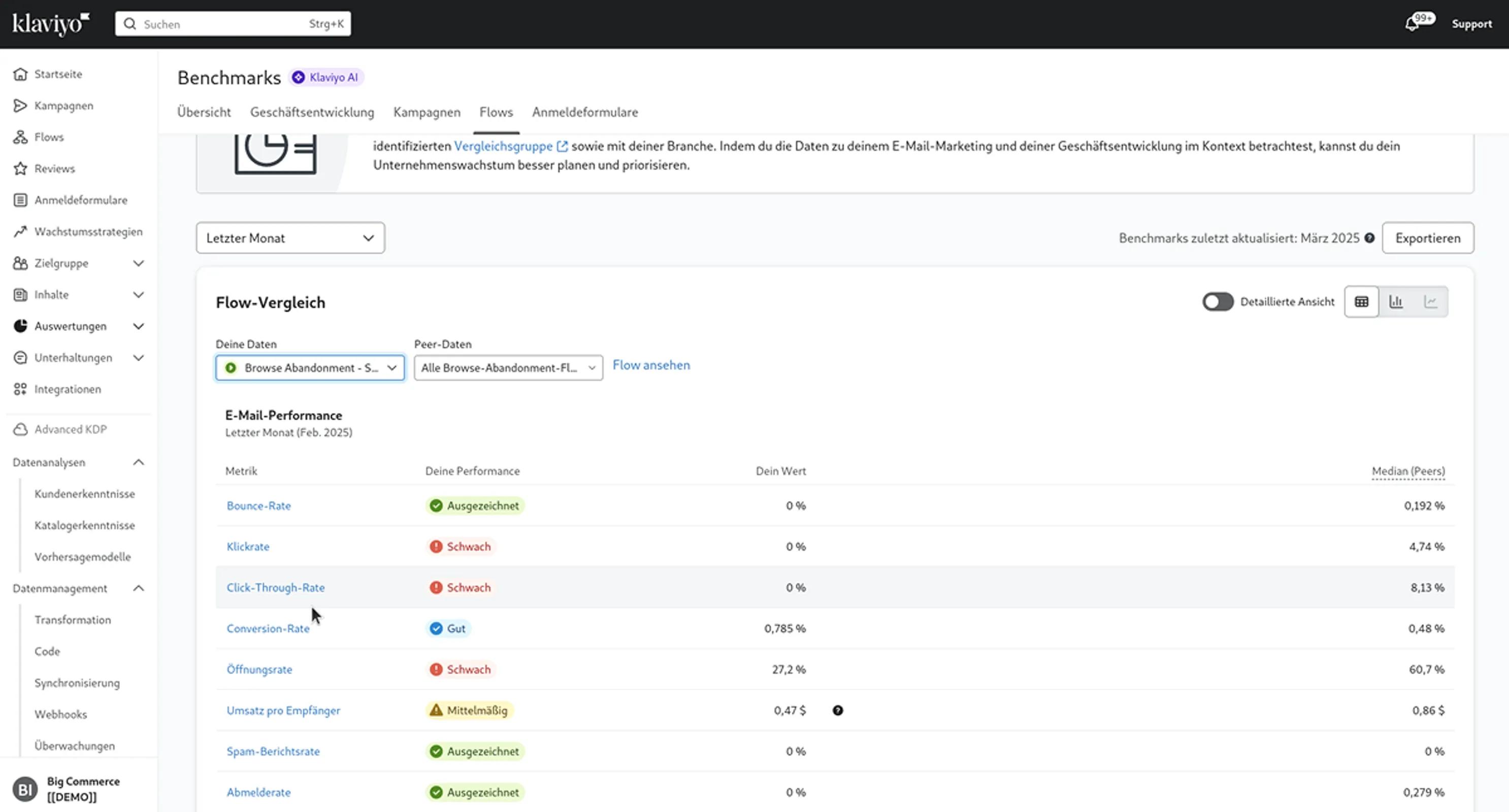This screenshot has width=1509, height=812.
Task: Click help icon in Umsatz pro Empfänger row
Action: coord(838,710)
